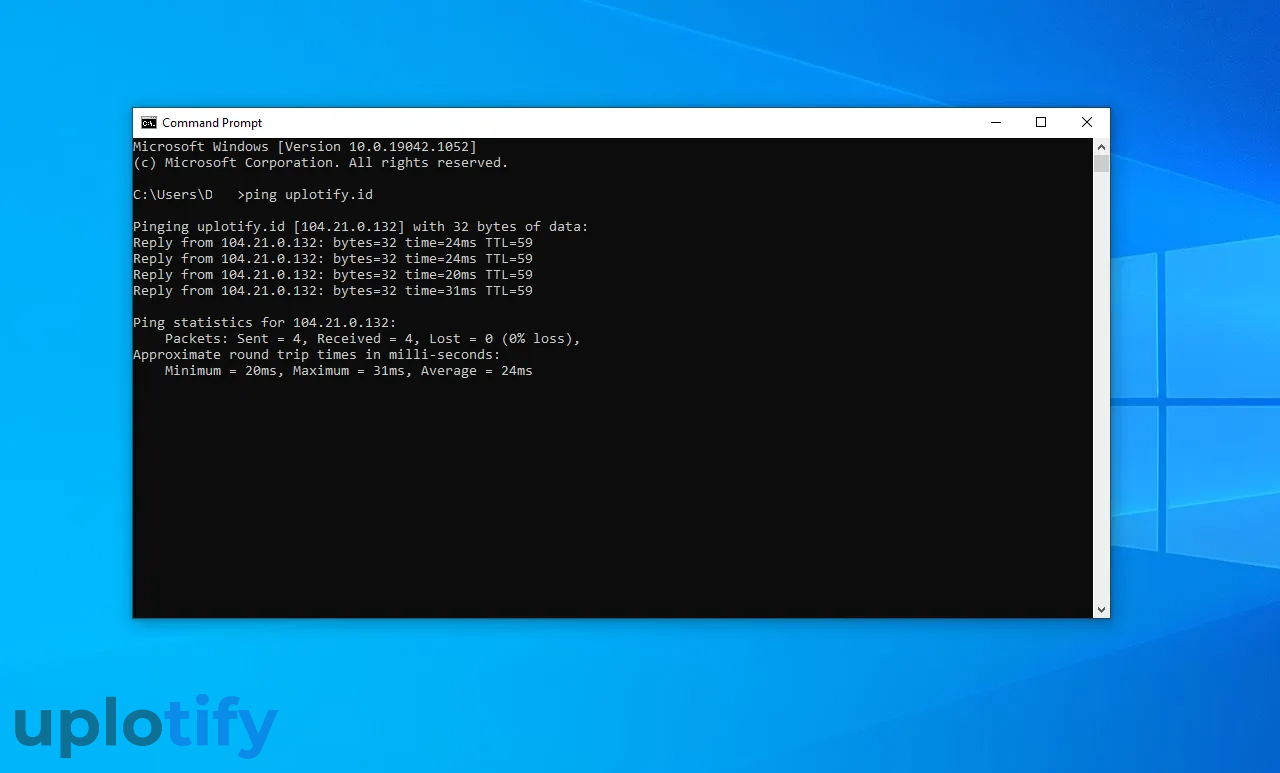Click the Microsoft Corporation copyright line
Viewport: 1280px width, 773px height.
[x=321, y=163]
